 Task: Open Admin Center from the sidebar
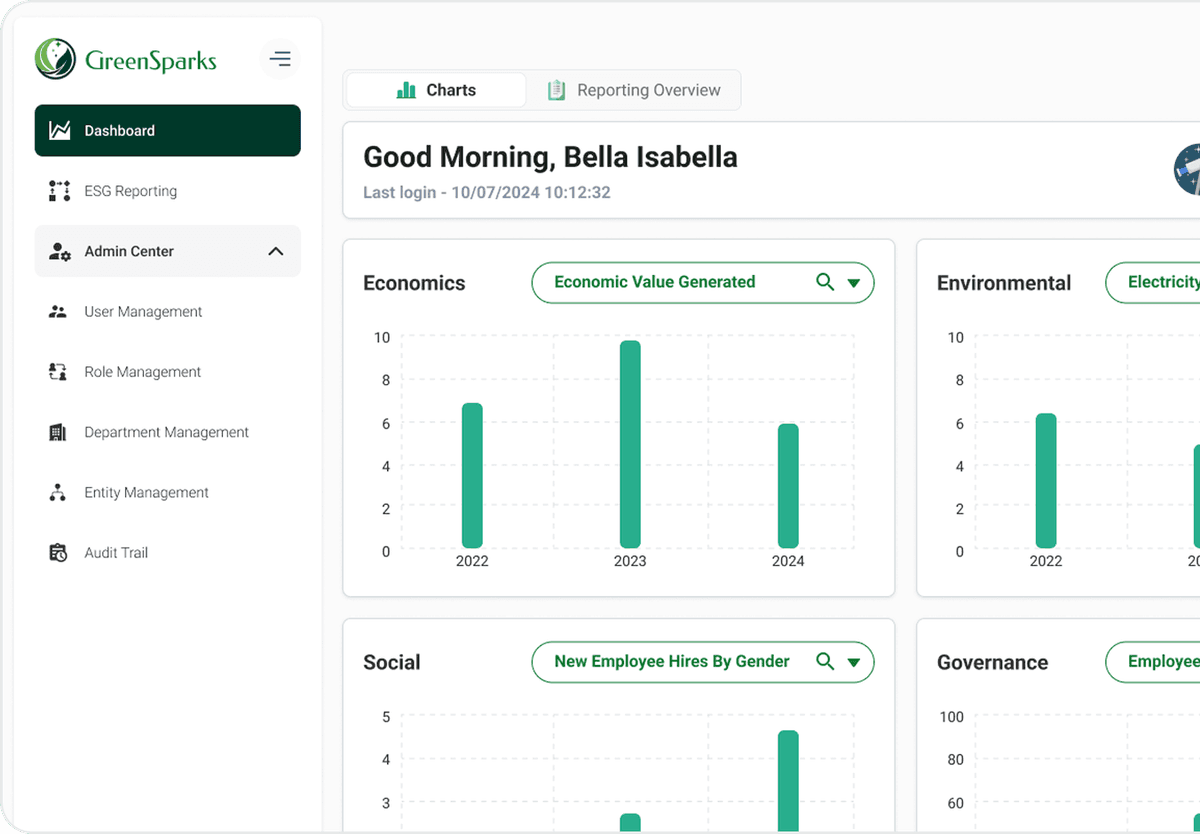(130, 252)
